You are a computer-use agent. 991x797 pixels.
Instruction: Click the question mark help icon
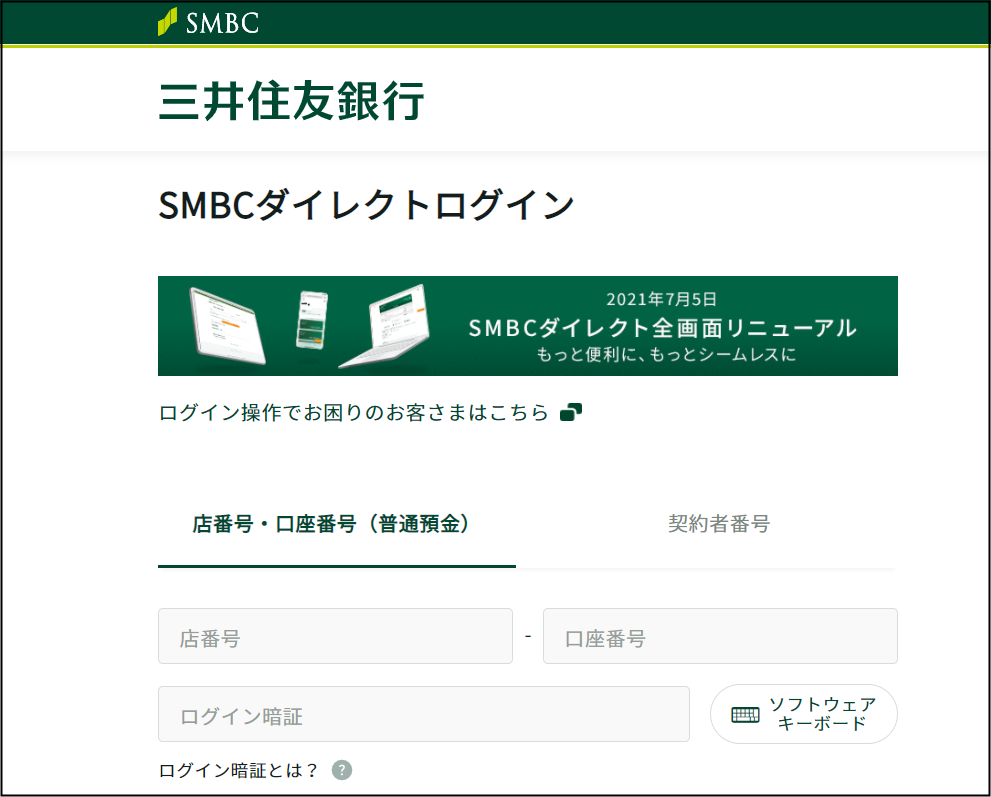(x=342, y=770)
